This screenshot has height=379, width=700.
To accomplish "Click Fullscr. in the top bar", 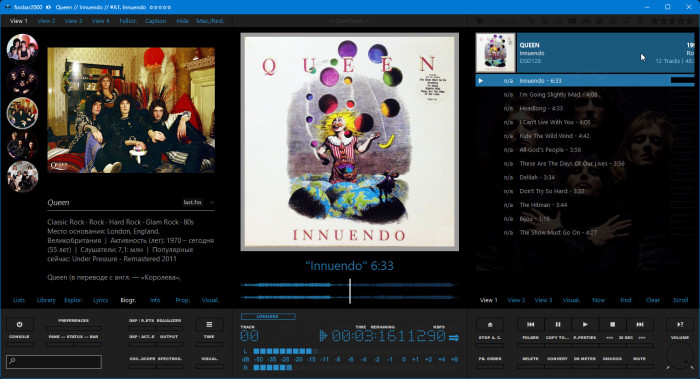I will (x=128, y=21).
